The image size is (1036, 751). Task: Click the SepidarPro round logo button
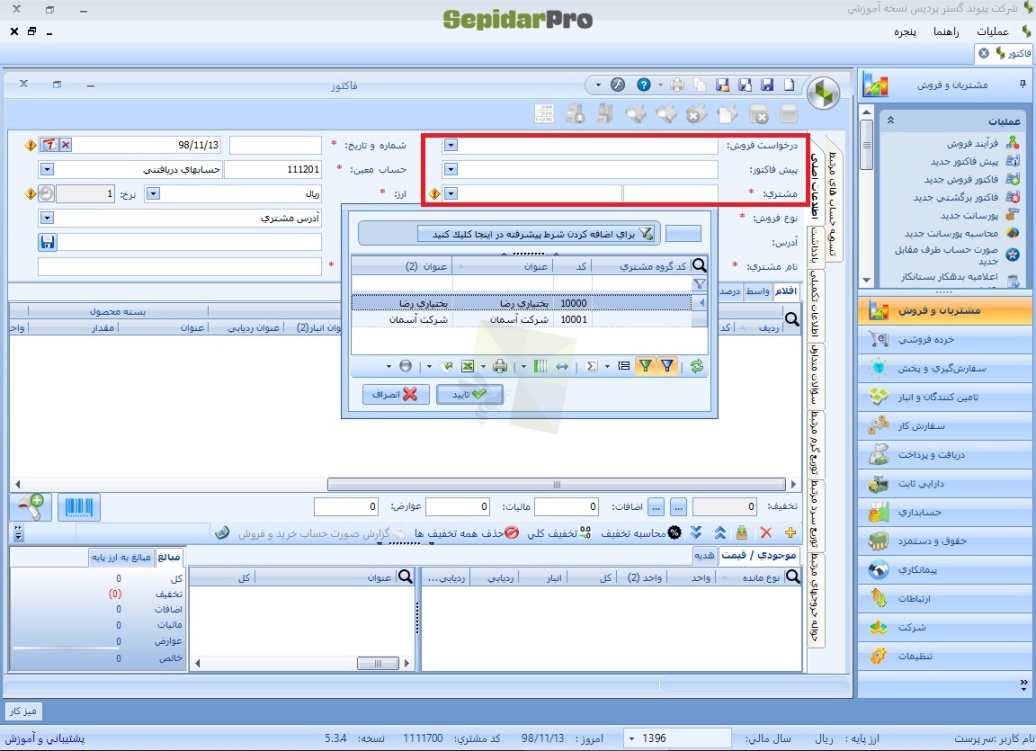tap(823, 93)
